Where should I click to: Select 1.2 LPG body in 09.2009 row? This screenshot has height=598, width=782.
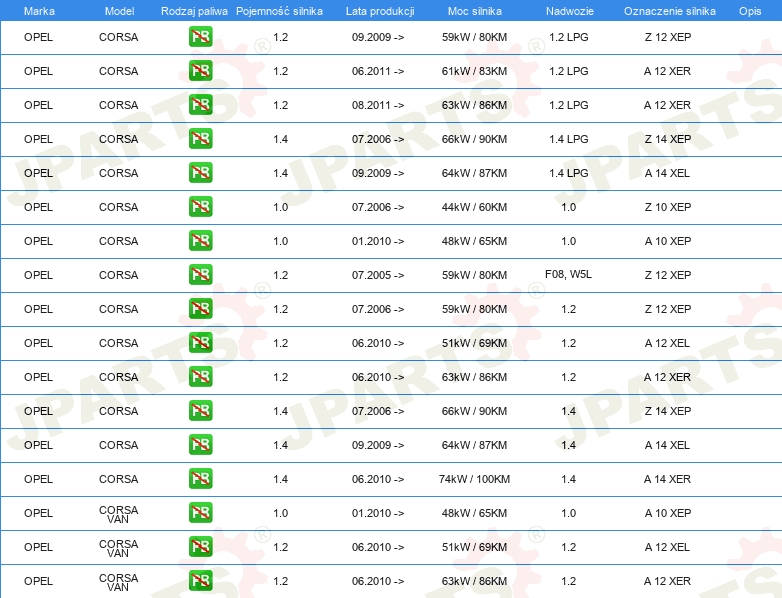pyautogui.click(x=569, y=37)
